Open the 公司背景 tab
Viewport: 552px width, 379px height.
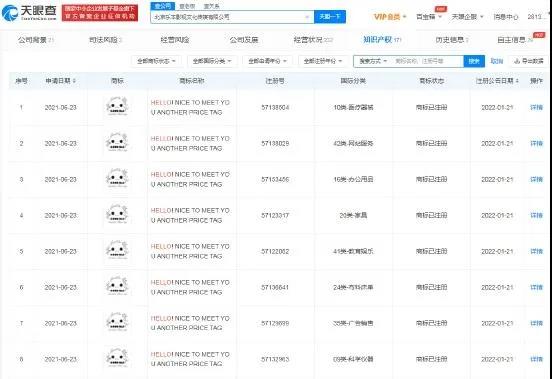(36, 40)
